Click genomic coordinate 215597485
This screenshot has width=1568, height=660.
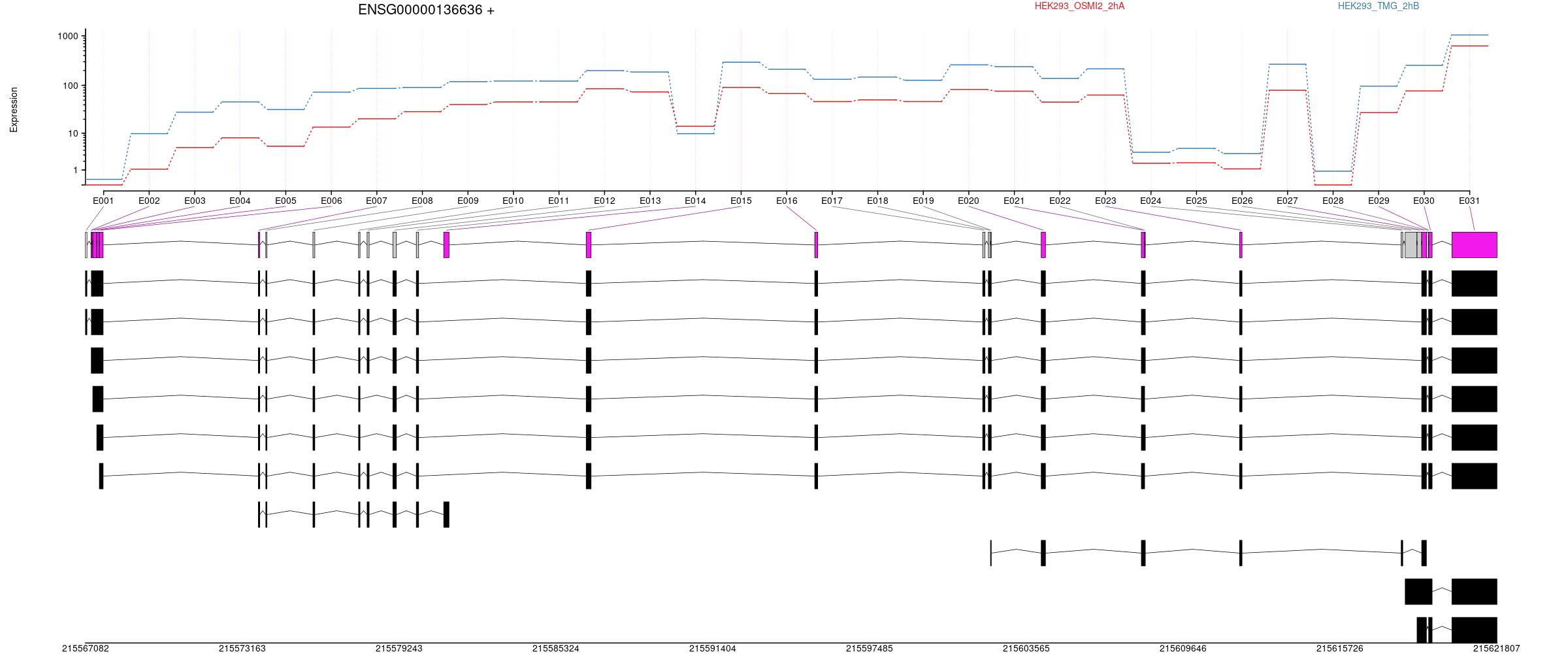[x=870, y=649]
